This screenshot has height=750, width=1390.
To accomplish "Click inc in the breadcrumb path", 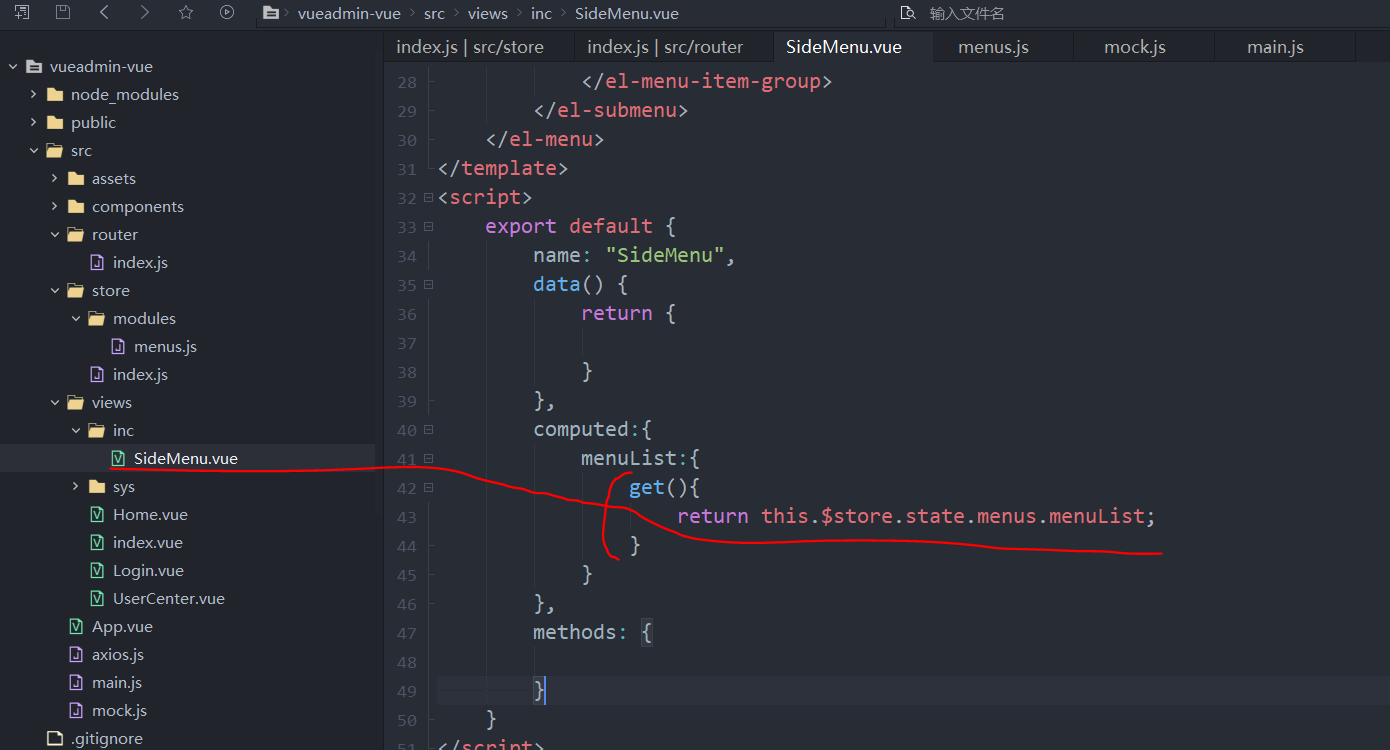I will [x=541, y=13].
